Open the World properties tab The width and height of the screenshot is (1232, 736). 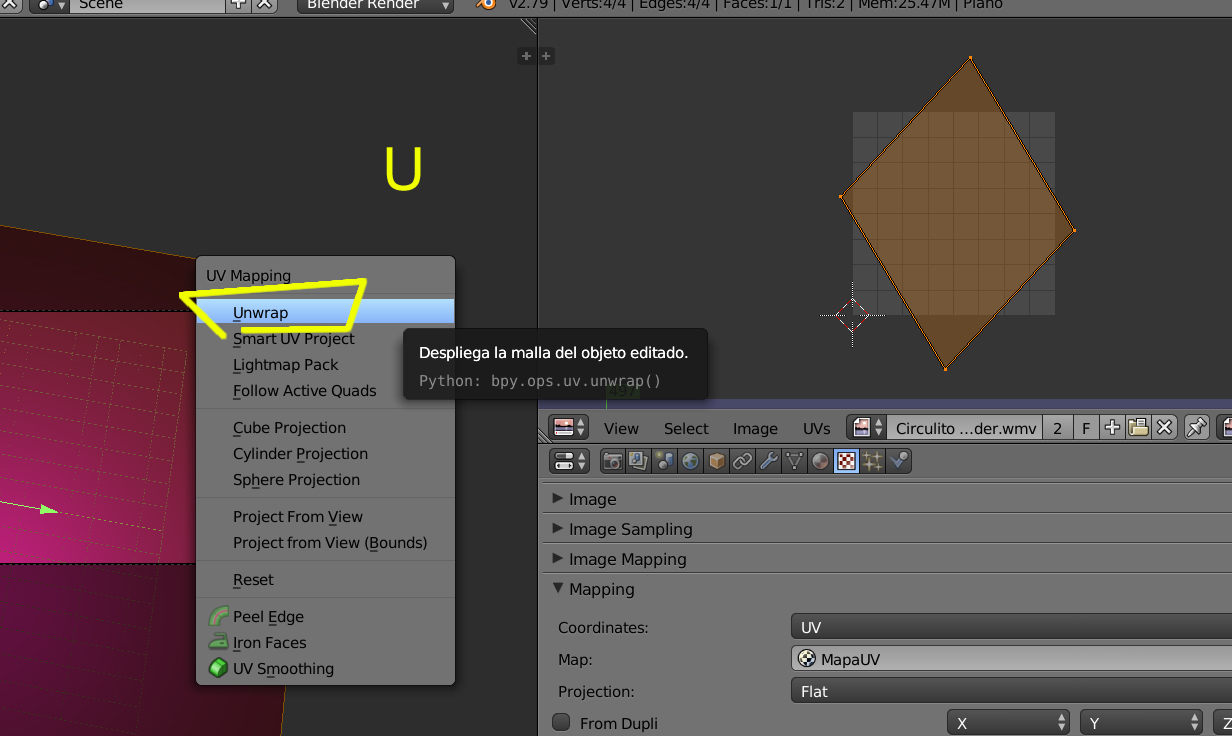tap(690, 461)
